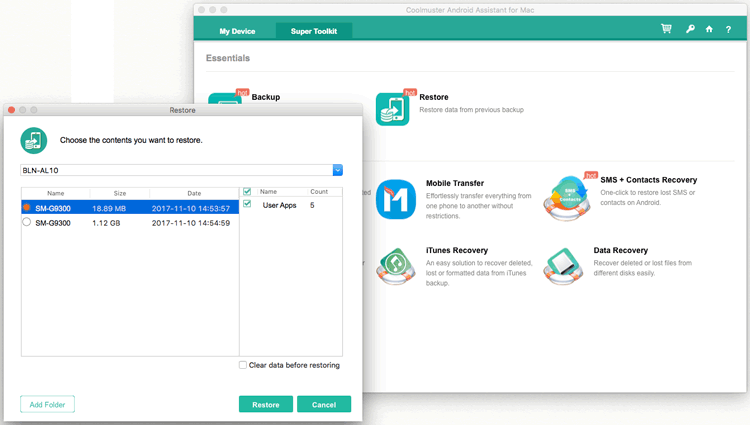Click the User Apps row label
This screenshot has height=425, width=750.
(279, 205)
